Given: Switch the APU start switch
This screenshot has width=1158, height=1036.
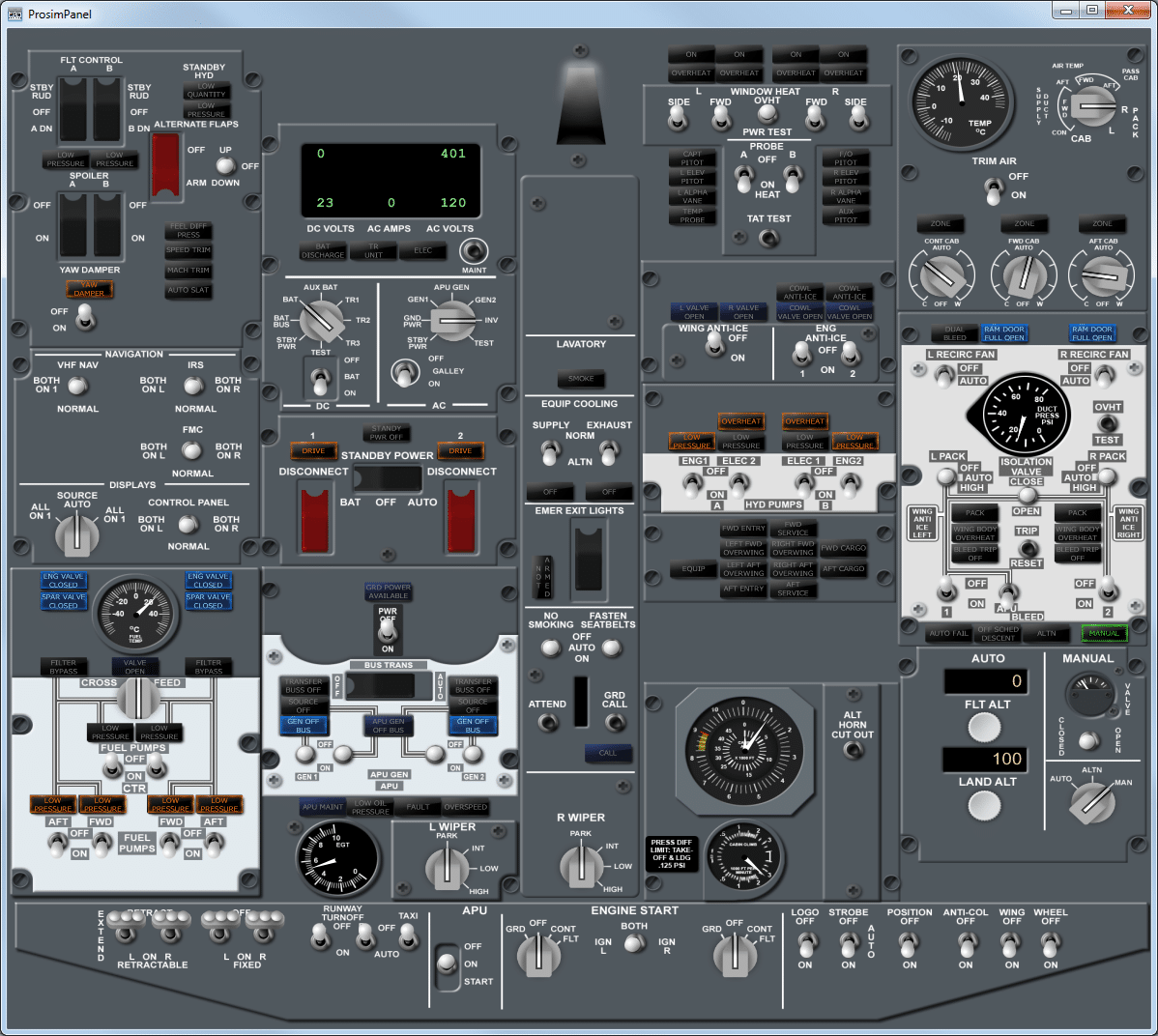Looking at the screenshot, I should 447,963.
